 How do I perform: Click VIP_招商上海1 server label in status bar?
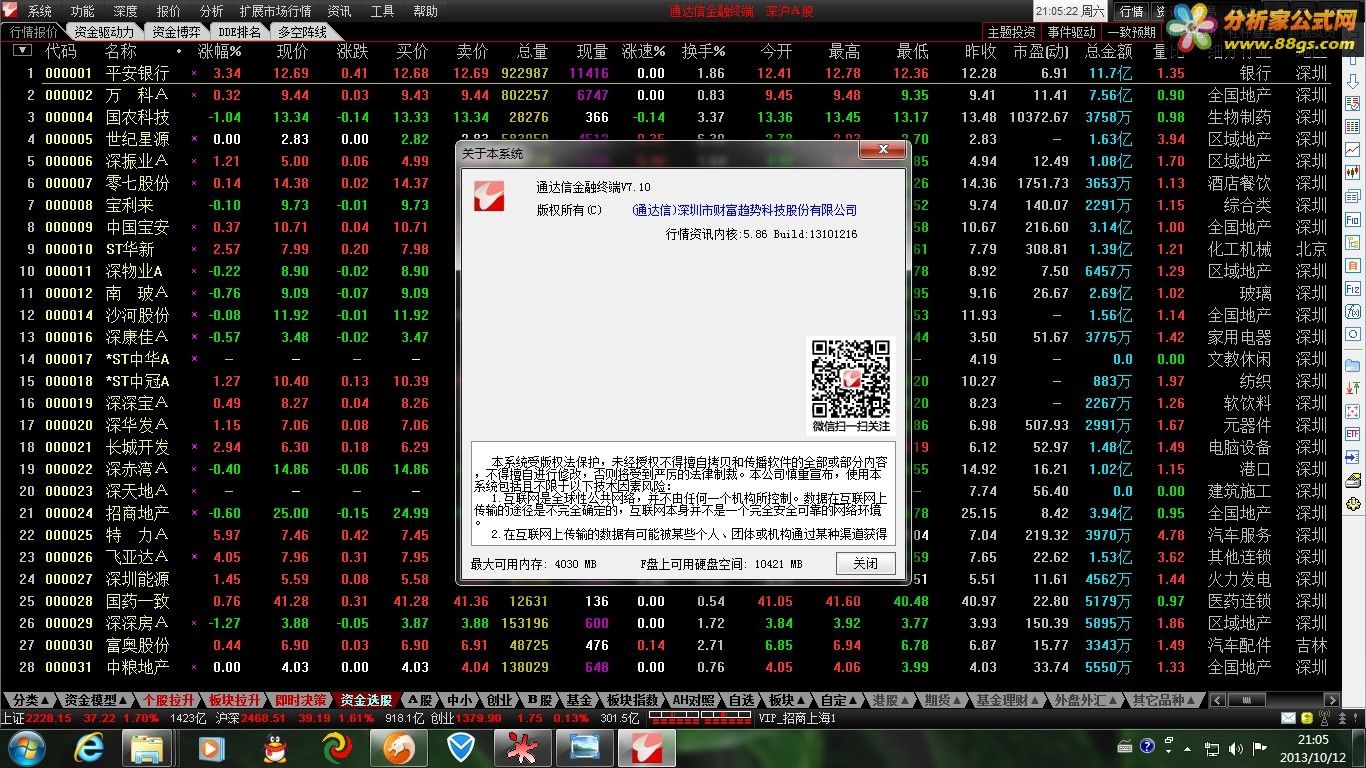click(x=797, y=718)
